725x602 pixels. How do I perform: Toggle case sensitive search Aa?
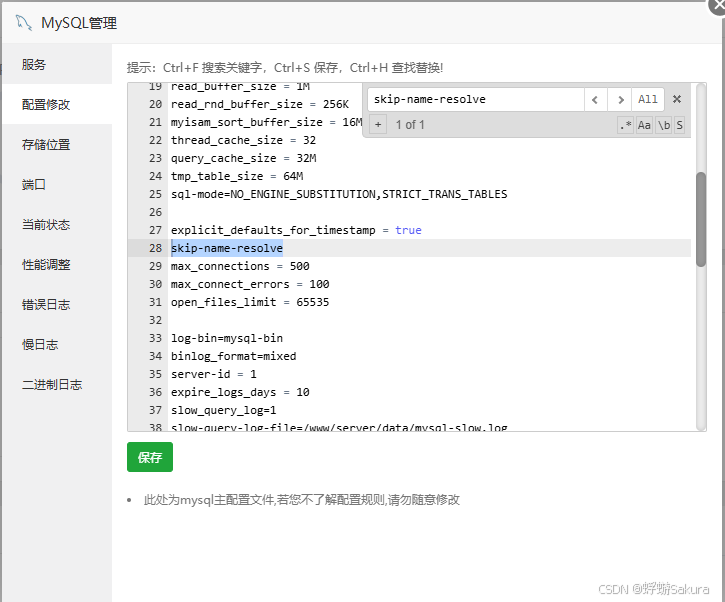(644, 125)
